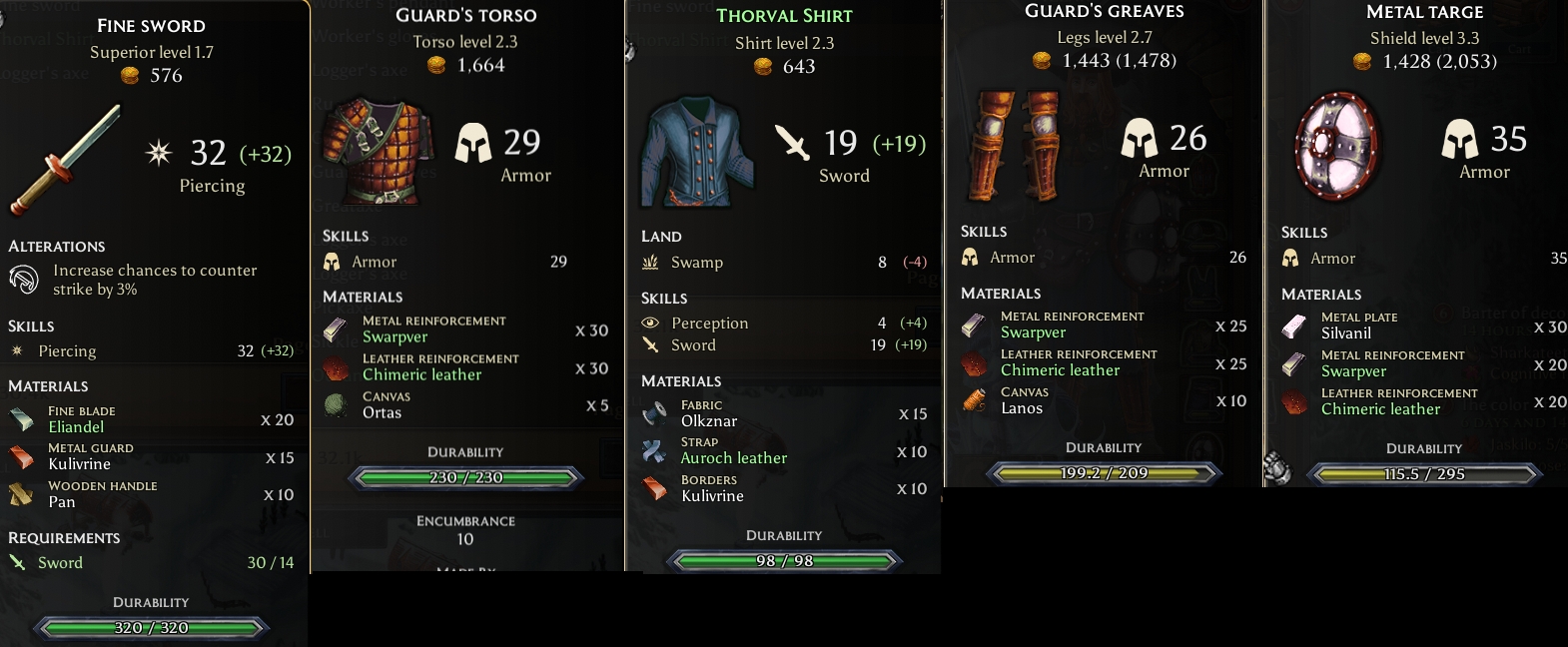The height and width of the screenshot is (647, 1568).
Task: Click the counter strike alteration icon
Action: point(24,280)
